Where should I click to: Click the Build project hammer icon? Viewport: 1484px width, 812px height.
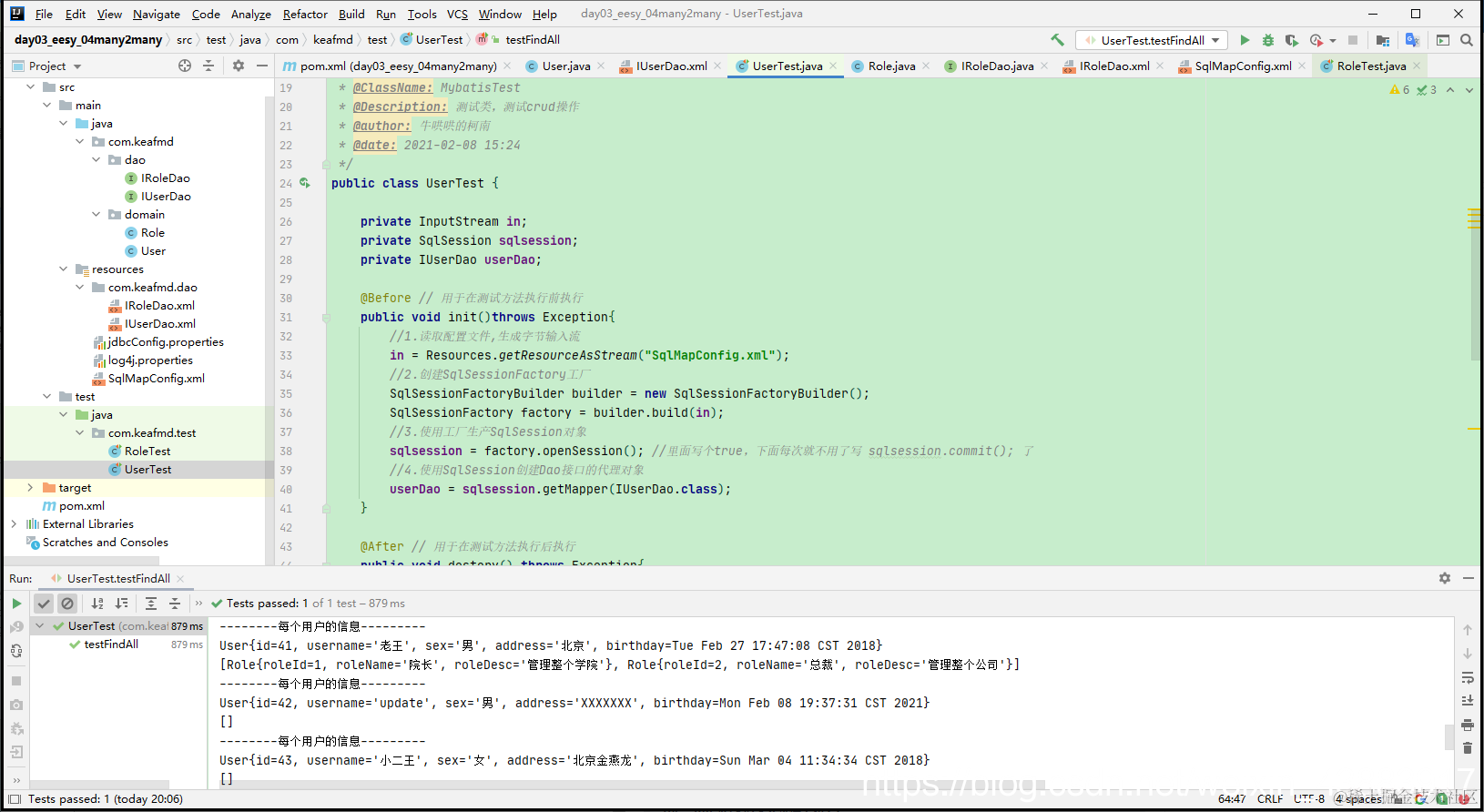pos(1057,40)
